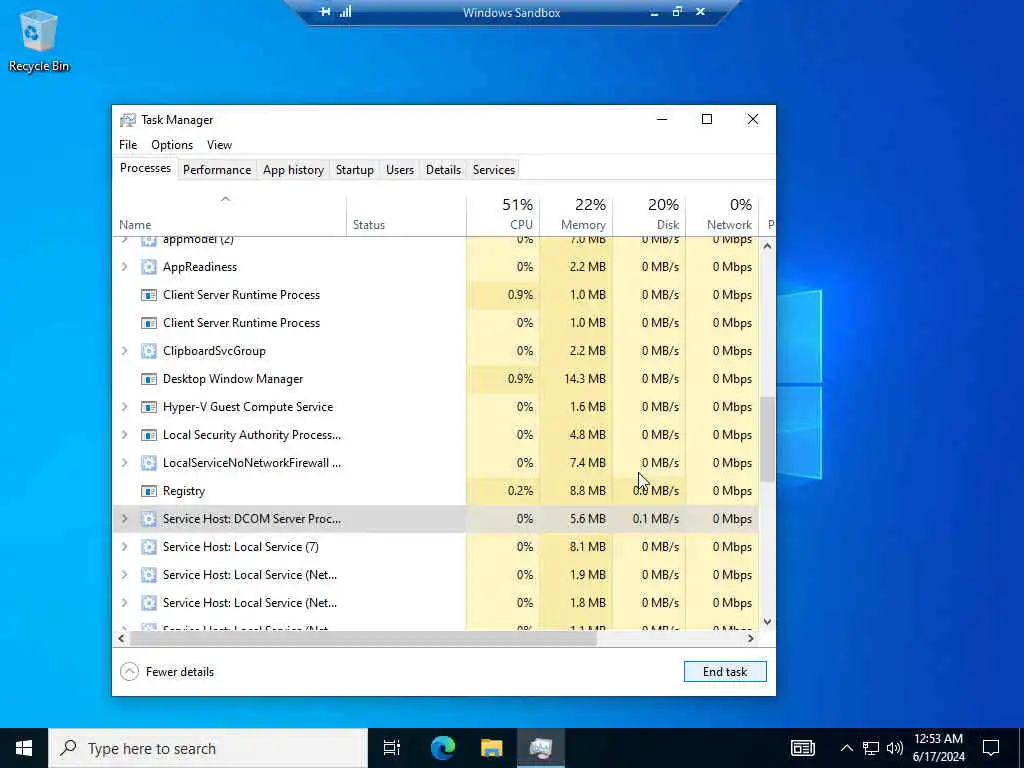Screen dimensions: 1024x768
Task: Open File Explorer from the taskbar
Action: click(492, 748)
